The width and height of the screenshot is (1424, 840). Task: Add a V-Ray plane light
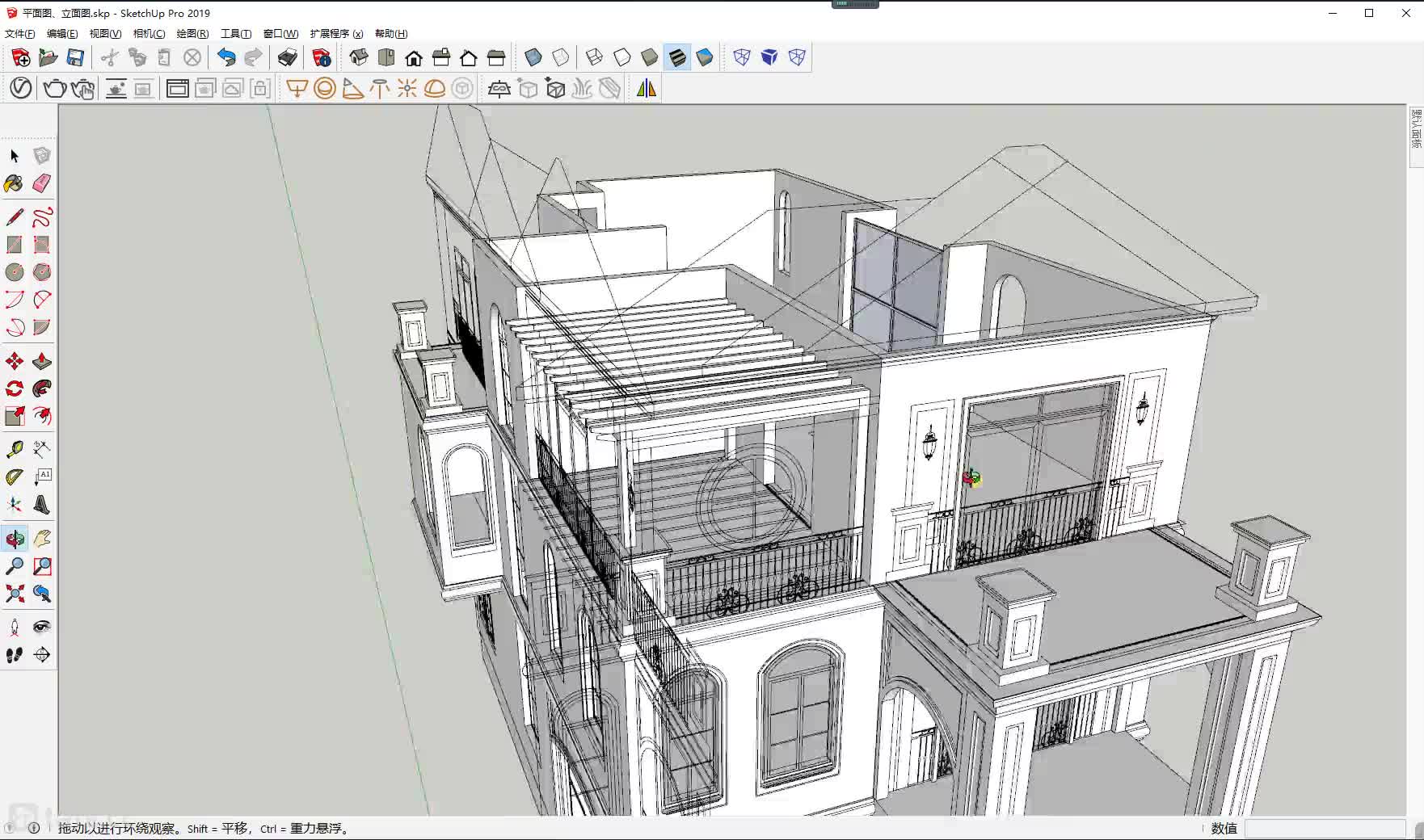[297, 88]
